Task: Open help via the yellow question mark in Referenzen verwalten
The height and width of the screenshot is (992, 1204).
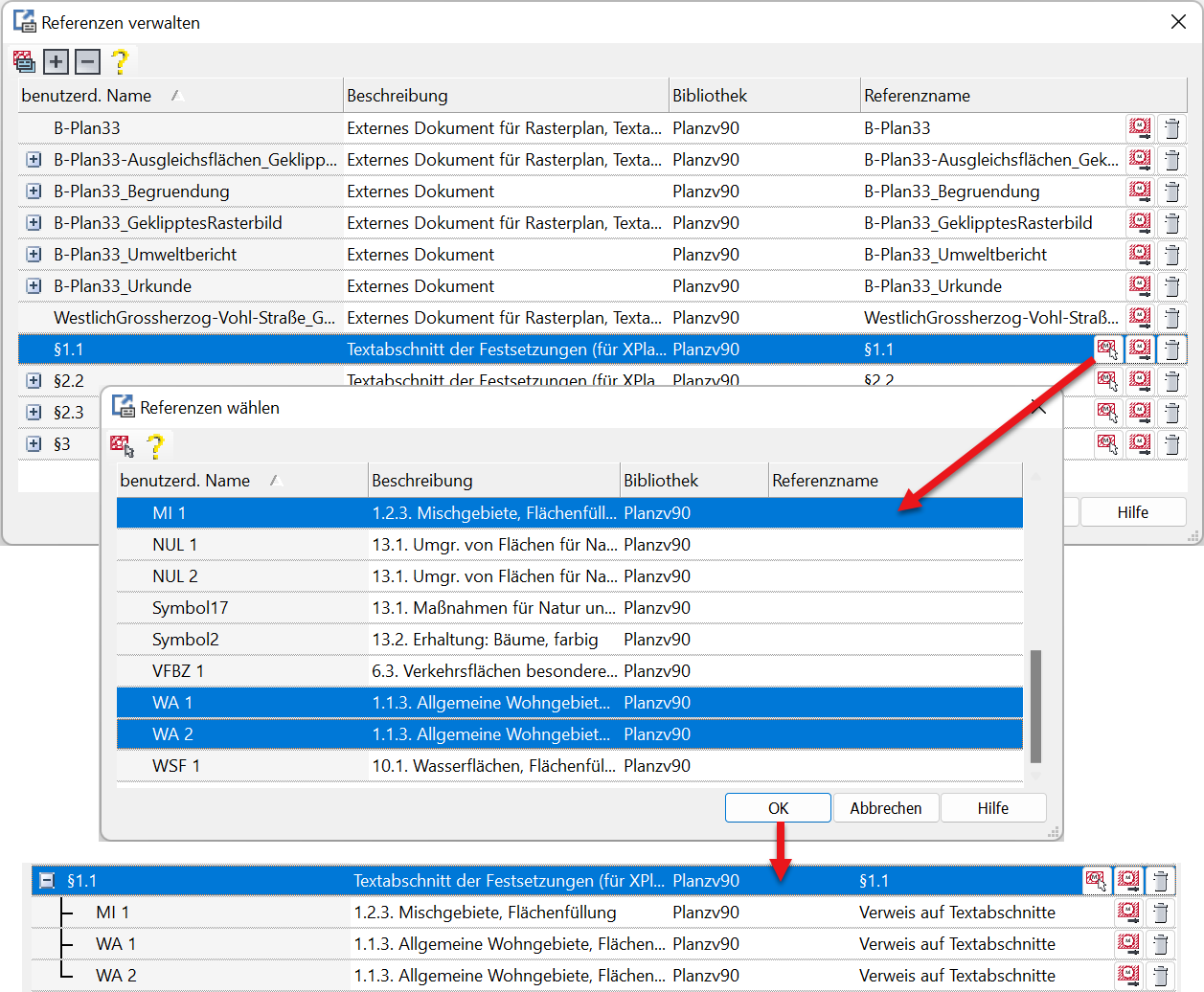Action: coord(120,62)
